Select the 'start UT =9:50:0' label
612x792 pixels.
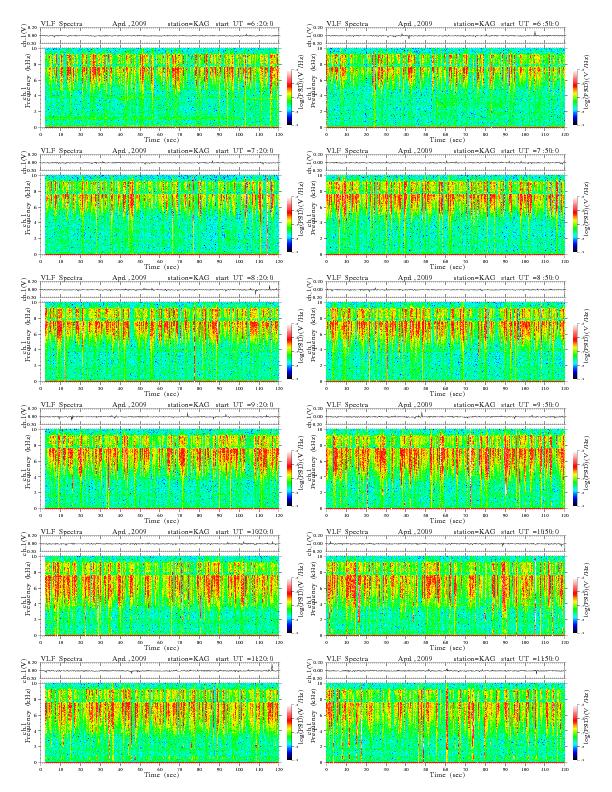531,405
